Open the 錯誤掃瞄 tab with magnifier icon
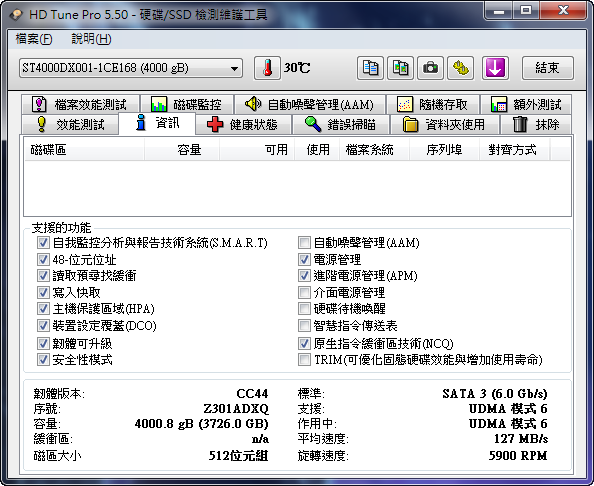This screenshot has width=594, height=486. coord(341,124)
